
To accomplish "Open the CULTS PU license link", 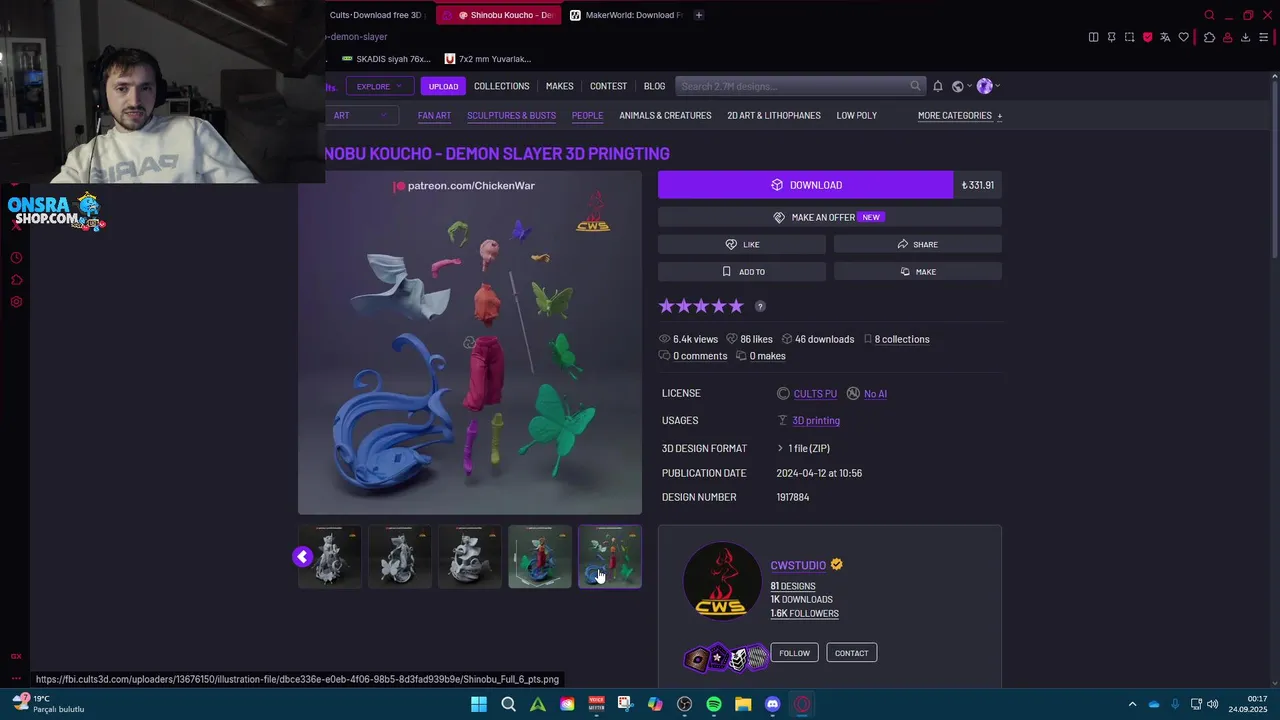I will pyautogui.click(x=815, y=393).
